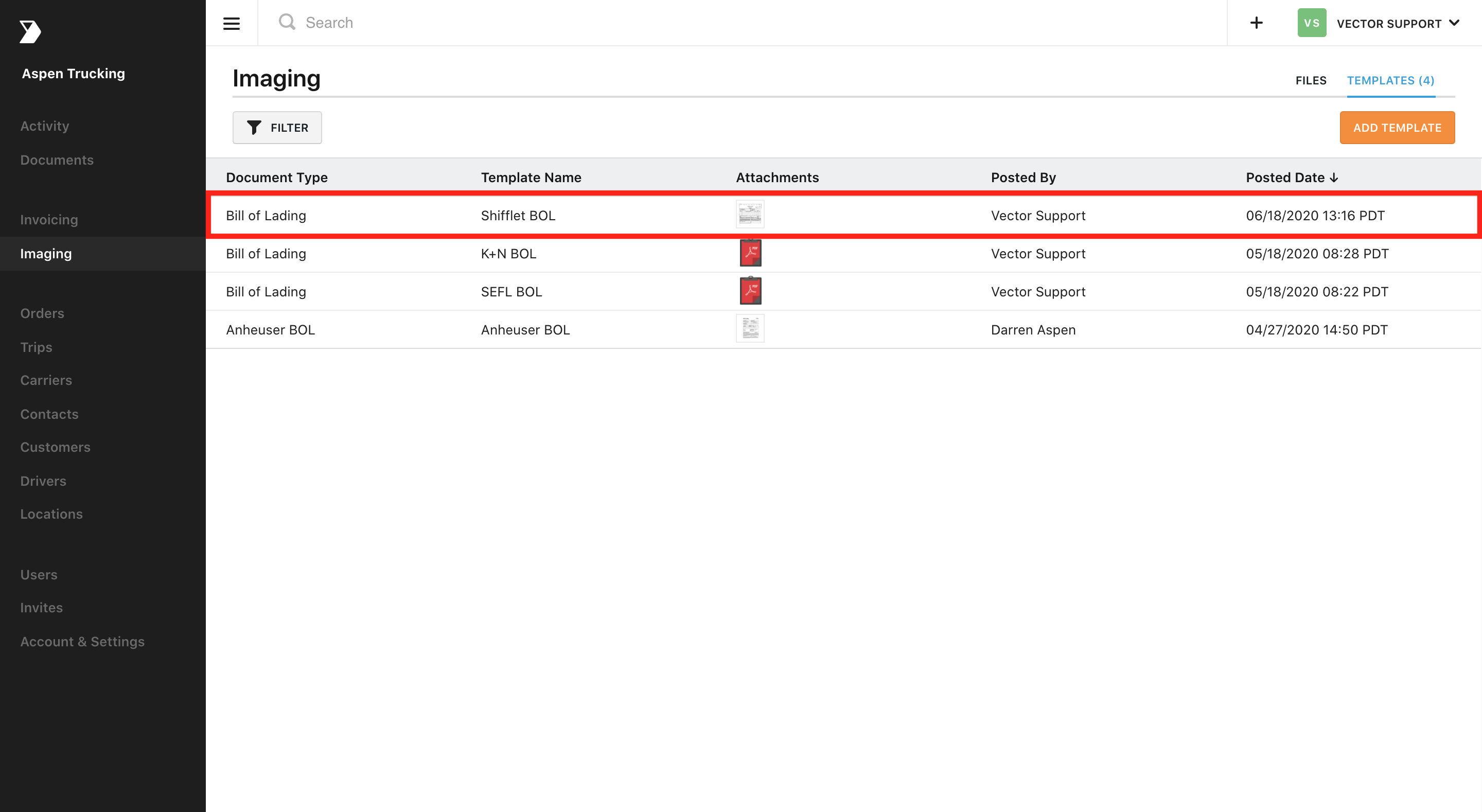The height and width of the screenshot is (812, 1482).
Task: Go to Customers
Action: pos(55,447)
